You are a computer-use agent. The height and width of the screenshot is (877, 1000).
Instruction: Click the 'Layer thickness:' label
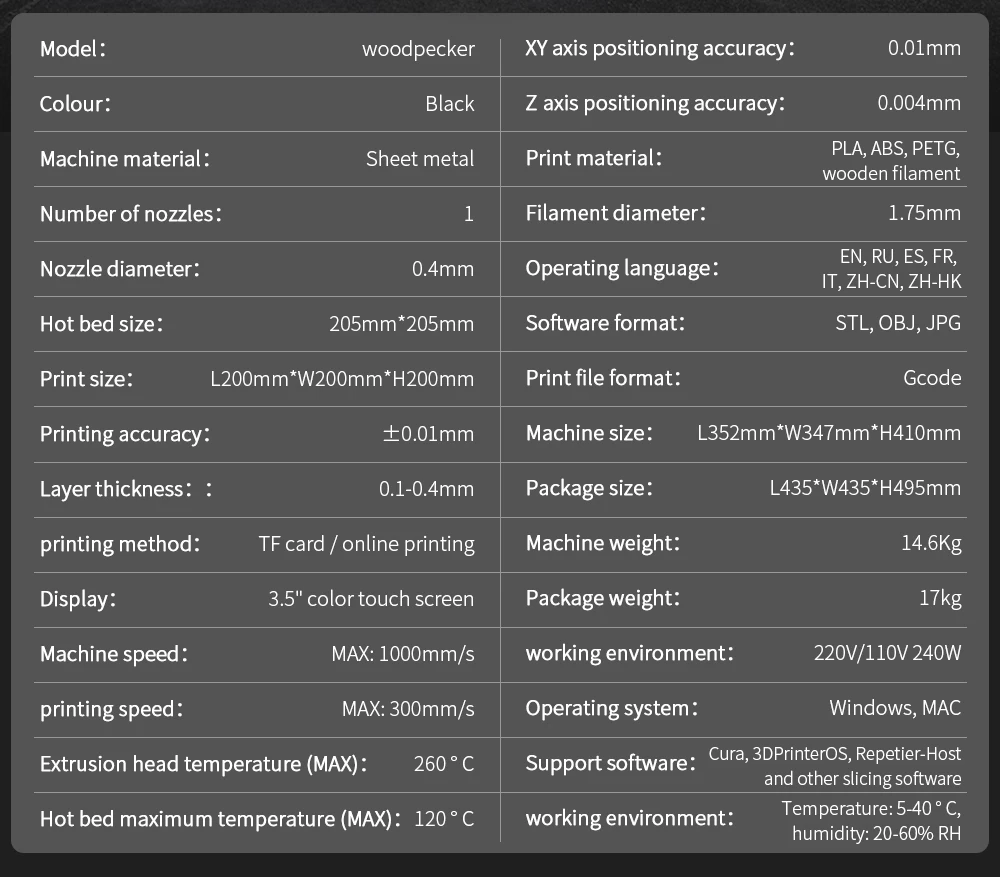point(126,489)
